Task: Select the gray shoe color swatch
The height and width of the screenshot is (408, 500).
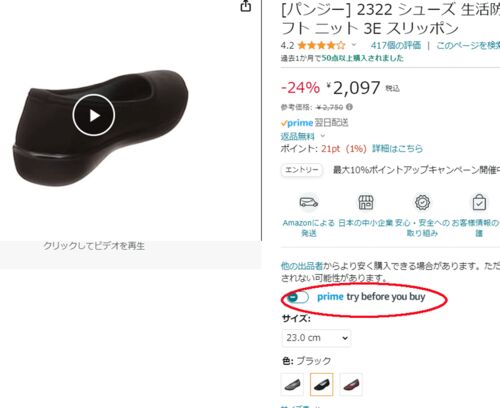Action: [292, 384]
